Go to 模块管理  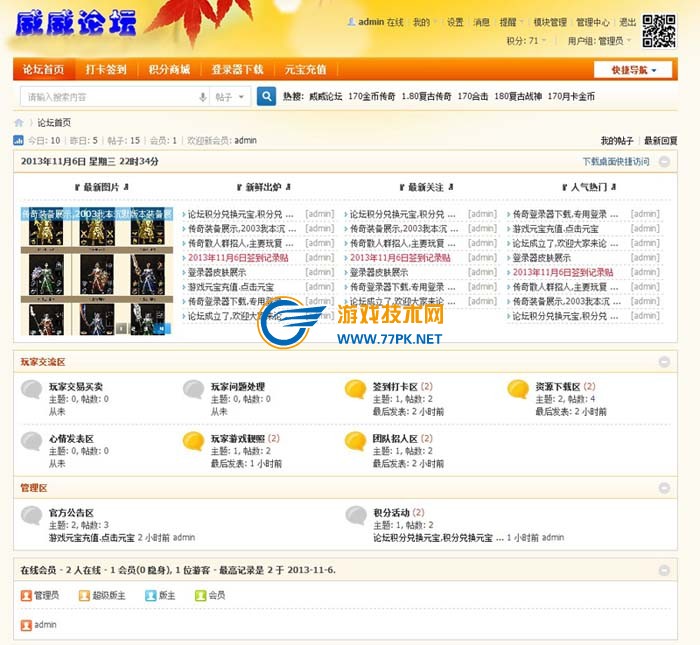click(x=550, y=22)
